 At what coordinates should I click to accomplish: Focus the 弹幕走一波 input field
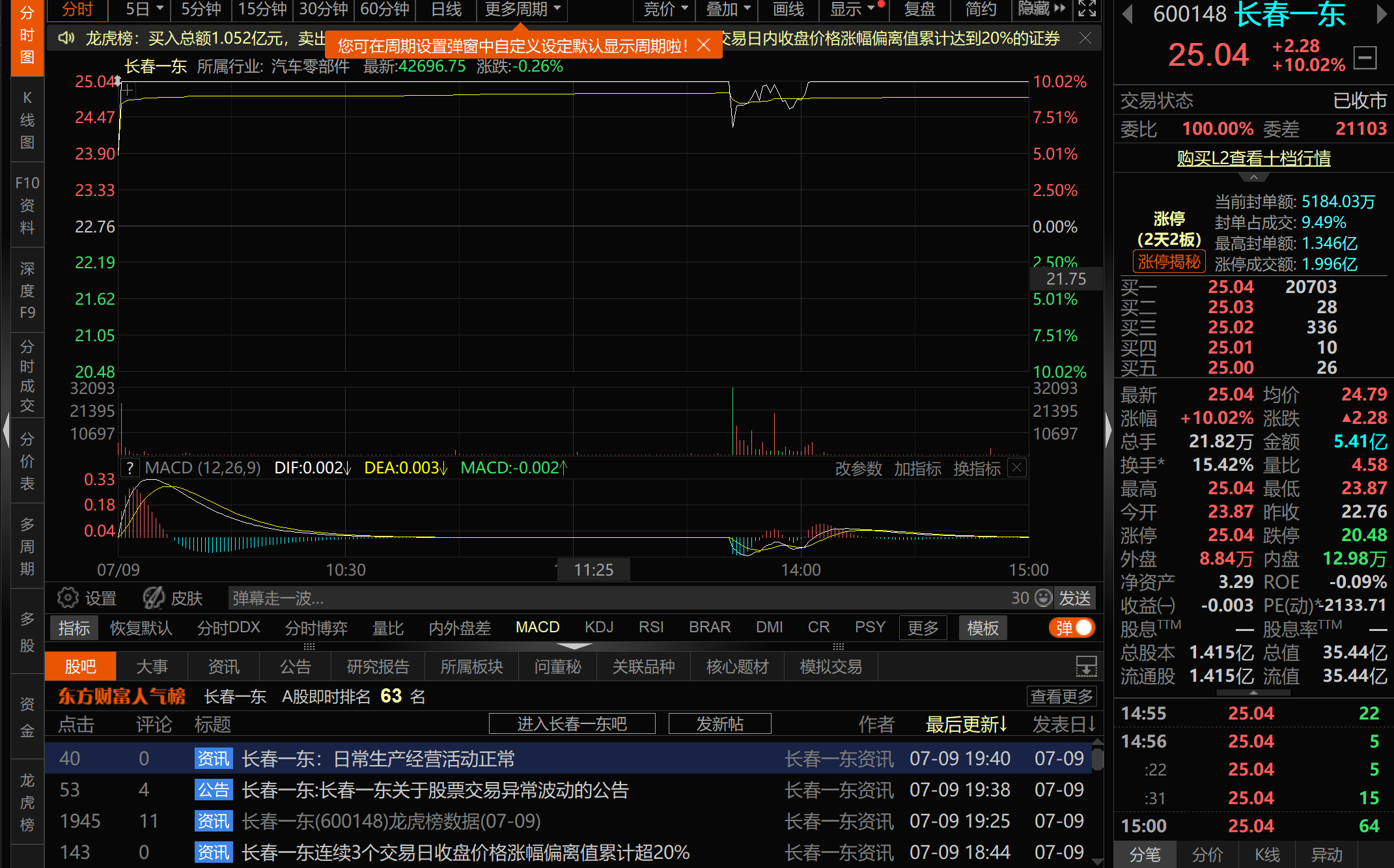click(x=619, y=598)
